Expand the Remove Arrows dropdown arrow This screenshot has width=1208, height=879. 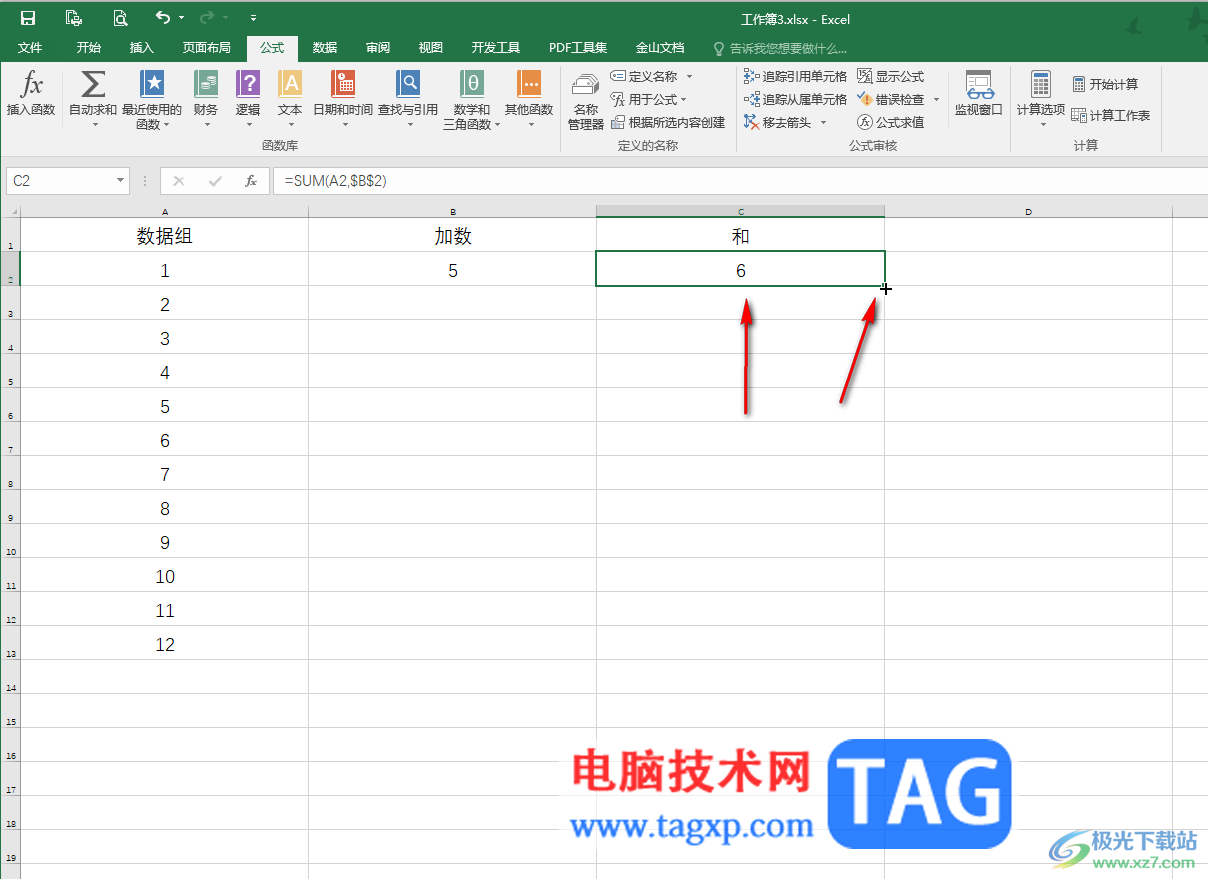[823, 122]
